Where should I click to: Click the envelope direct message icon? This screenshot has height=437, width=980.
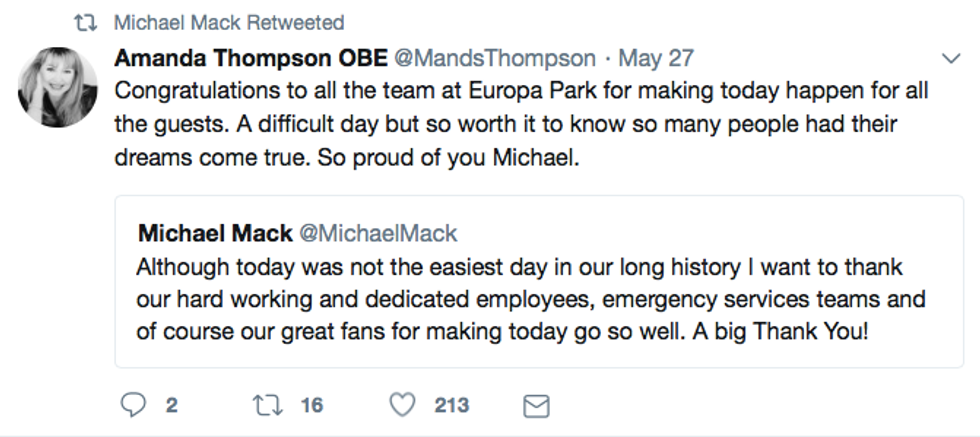point(537,405)
